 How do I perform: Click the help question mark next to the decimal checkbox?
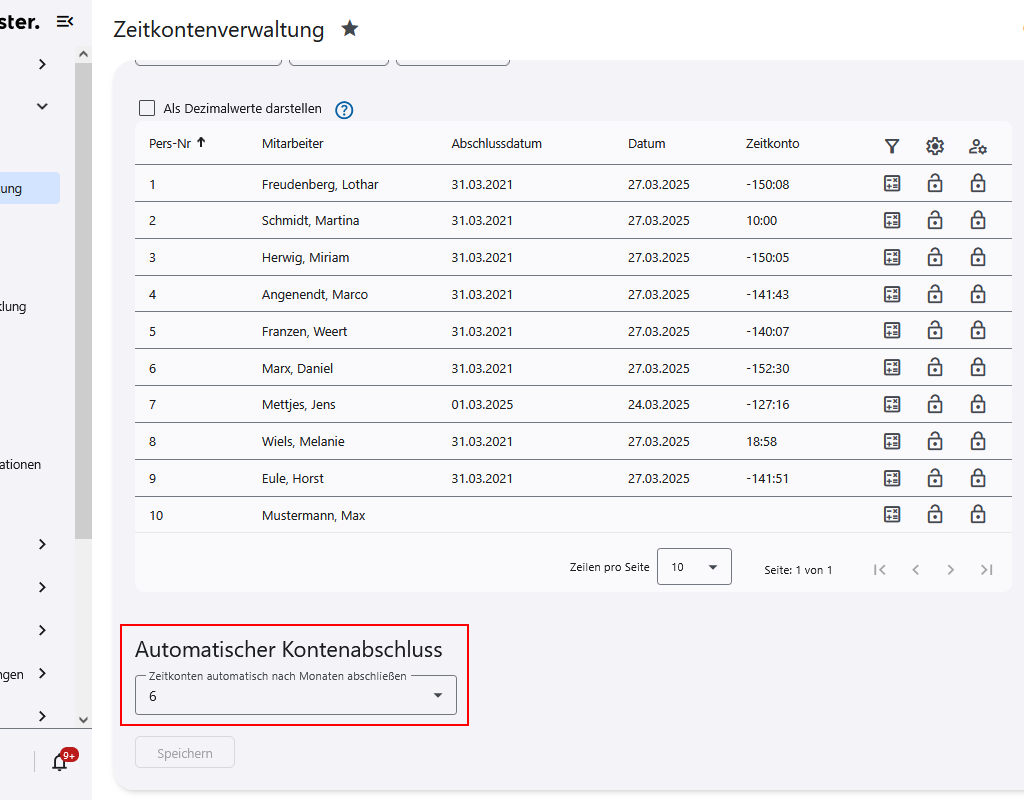[x=344, y=110]
